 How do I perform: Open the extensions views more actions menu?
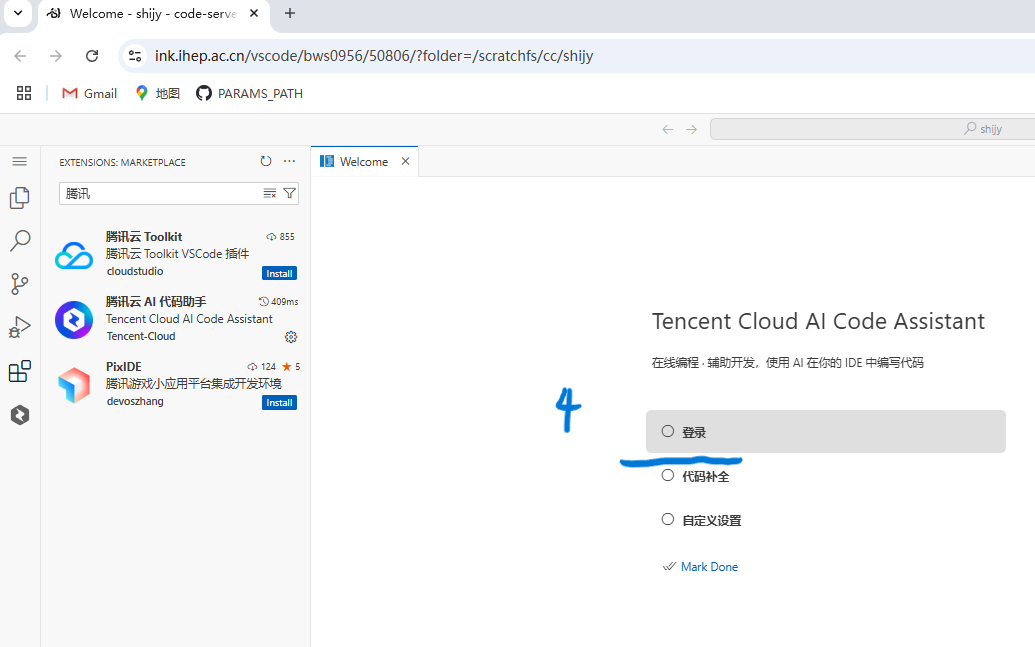[x=289, y=162]
